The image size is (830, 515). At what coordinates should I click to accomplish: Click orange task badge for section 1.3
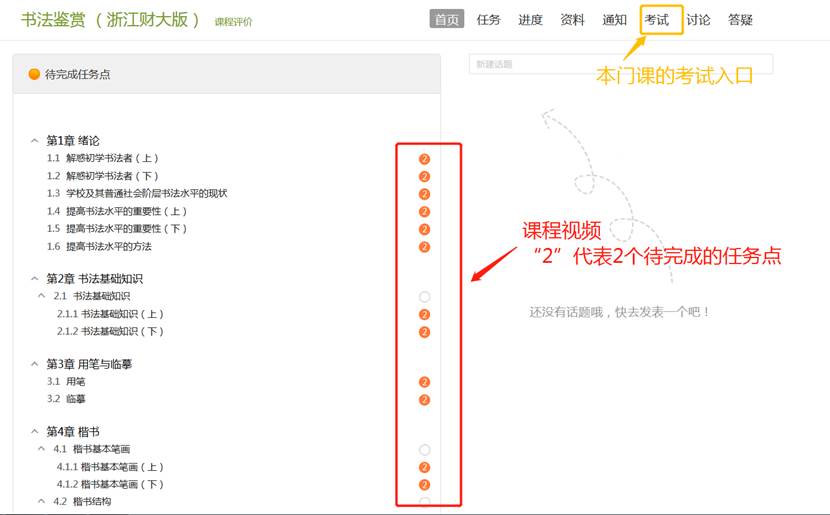[x=424, y=194]
